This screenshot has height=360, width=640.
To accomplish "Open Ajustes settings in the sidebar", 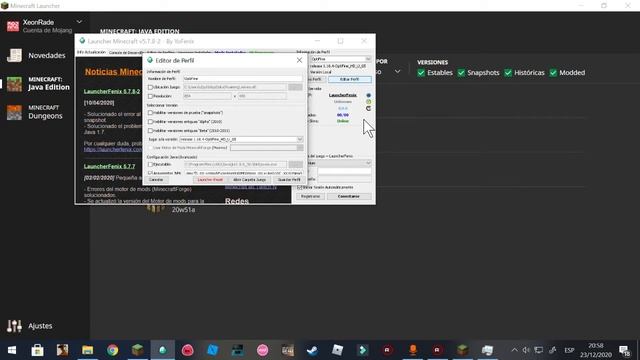I will tap(30, 326).
